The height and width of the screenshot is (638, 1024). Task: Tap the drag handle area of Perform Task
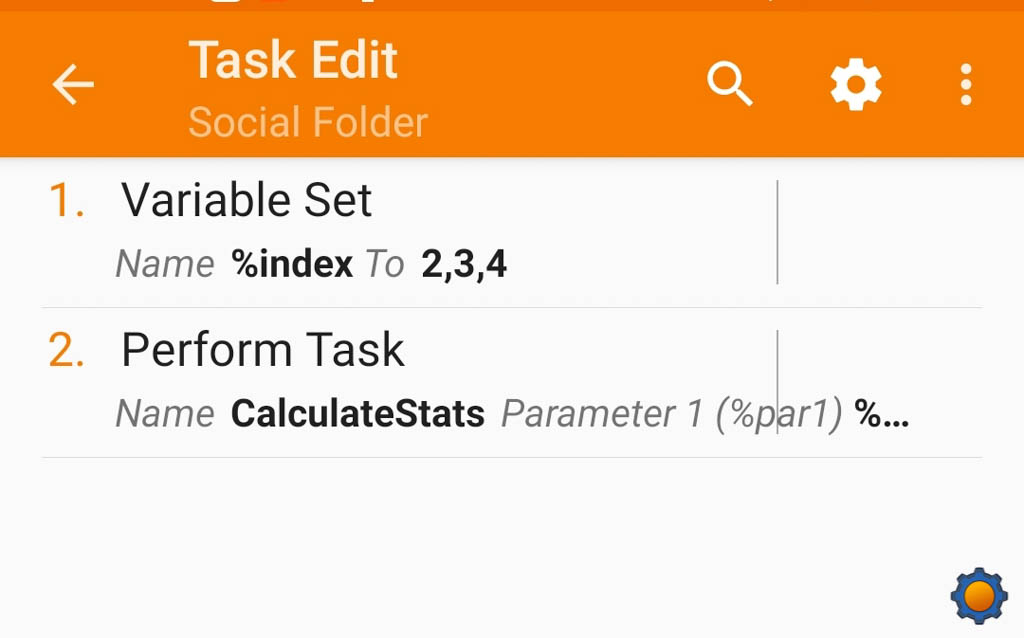coord(880,382)
